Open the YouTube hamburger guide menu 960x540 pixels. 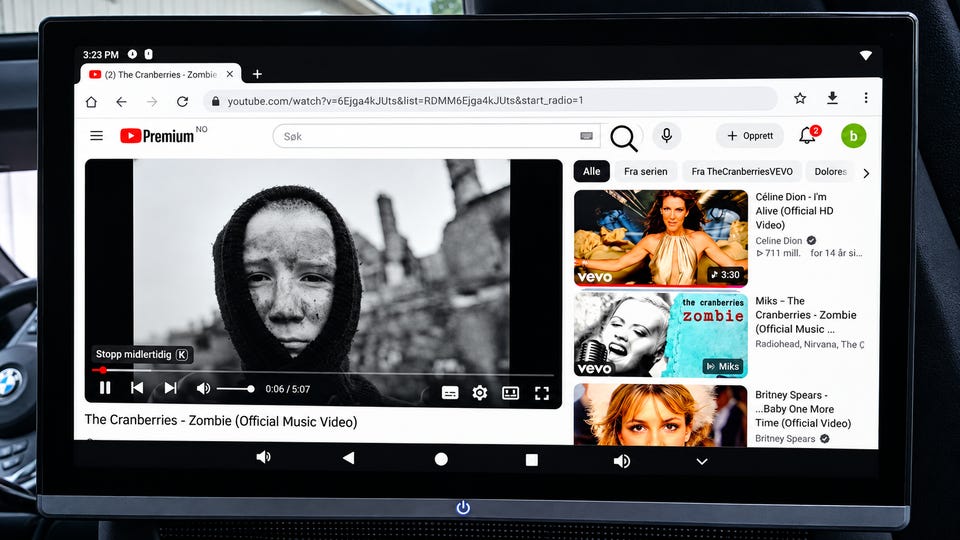97,135
